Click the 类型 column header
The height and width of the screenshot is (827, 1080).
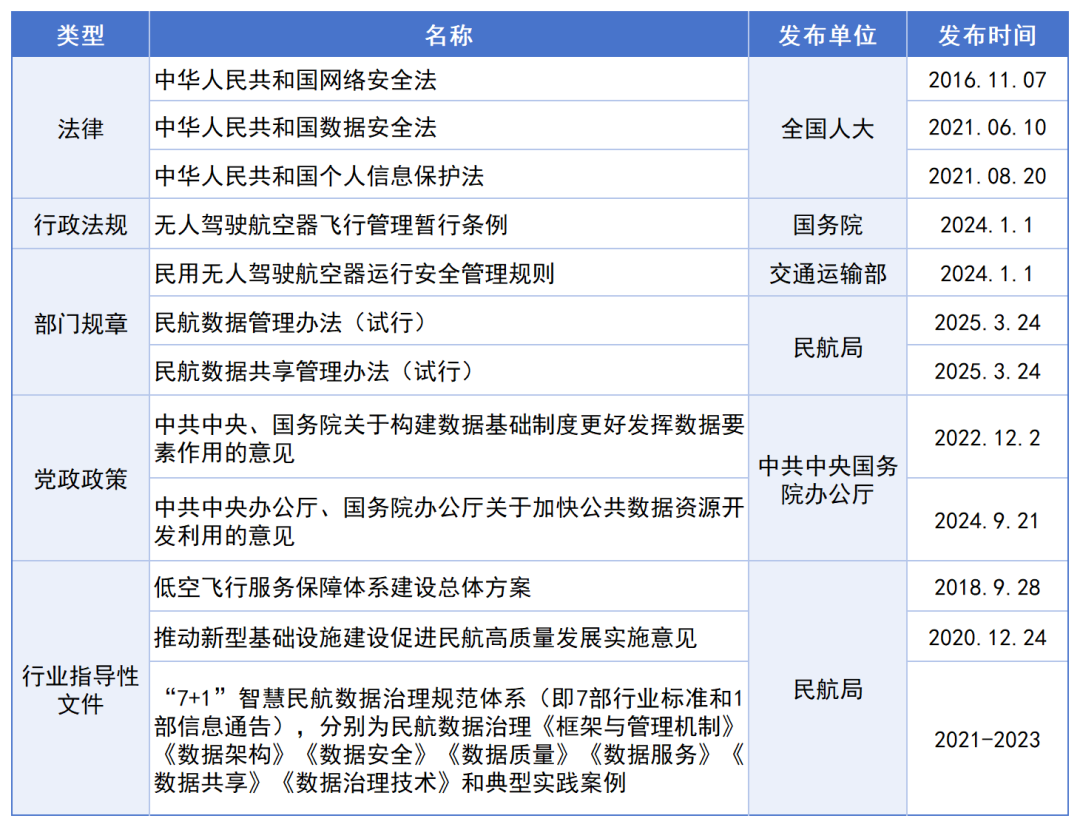(80, 36)
